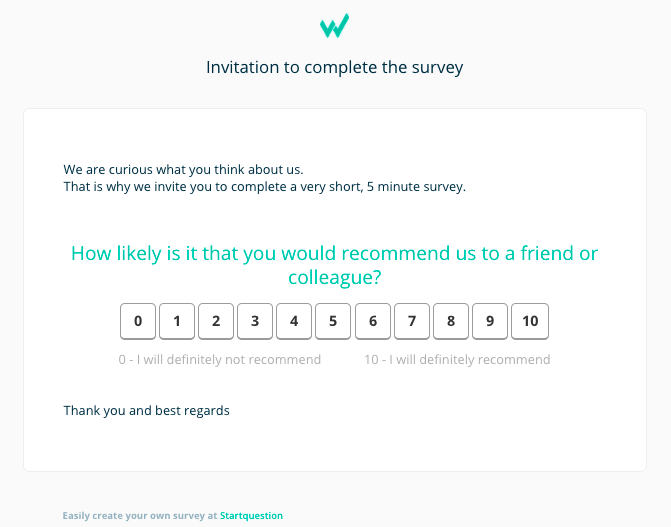
Task: Rate 9 on the recommendation scale
Action: [490, 321]
